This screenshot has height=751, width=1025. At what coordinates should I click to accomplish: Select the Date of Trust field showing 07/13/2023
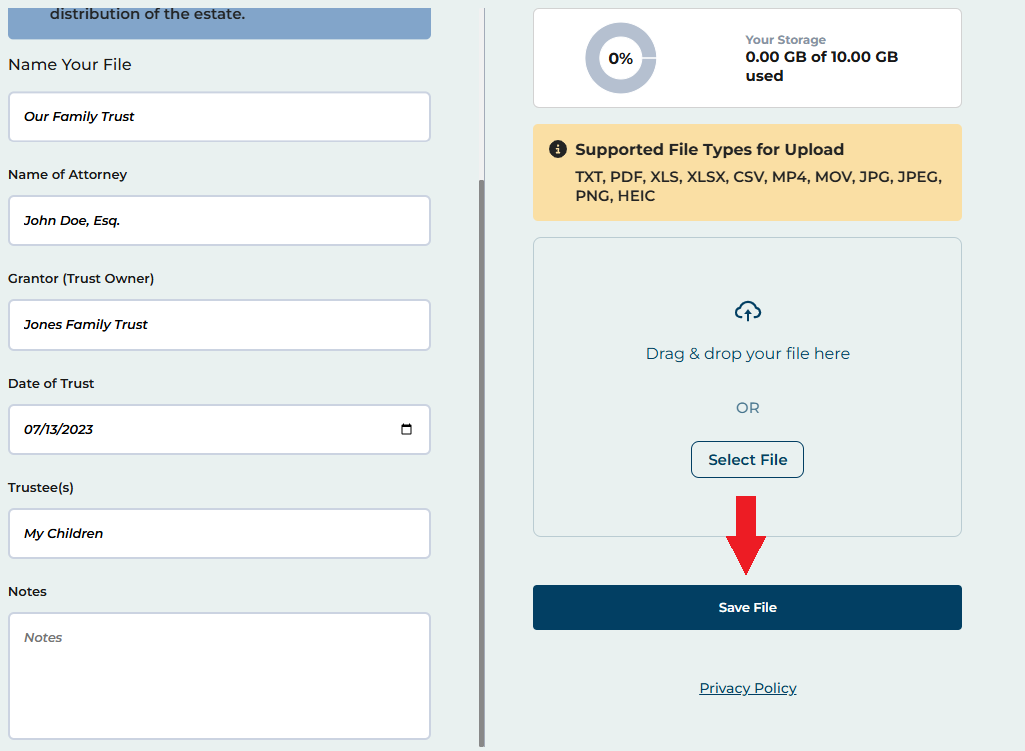coord(219,429)
